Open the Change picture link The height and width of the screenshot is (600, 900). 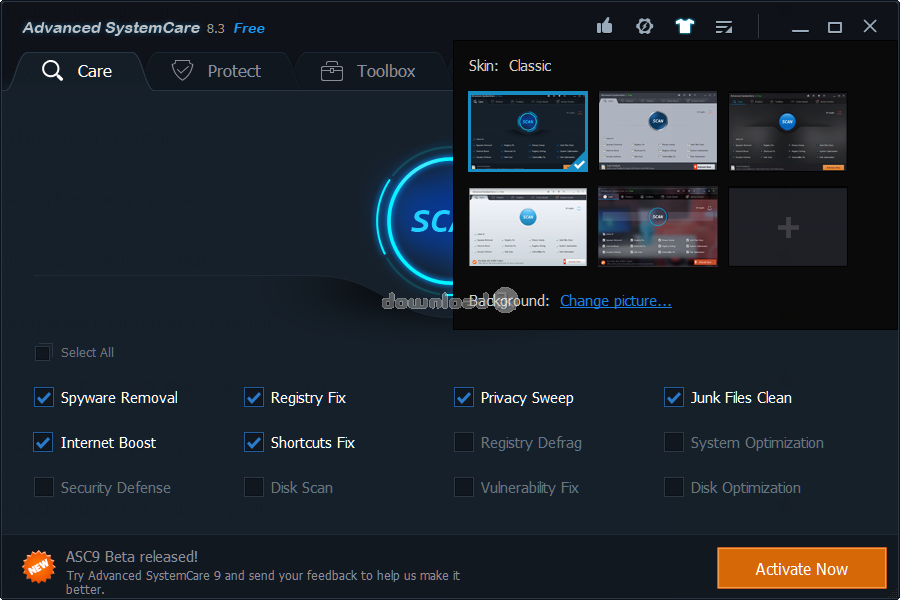(x=616, y=301)
